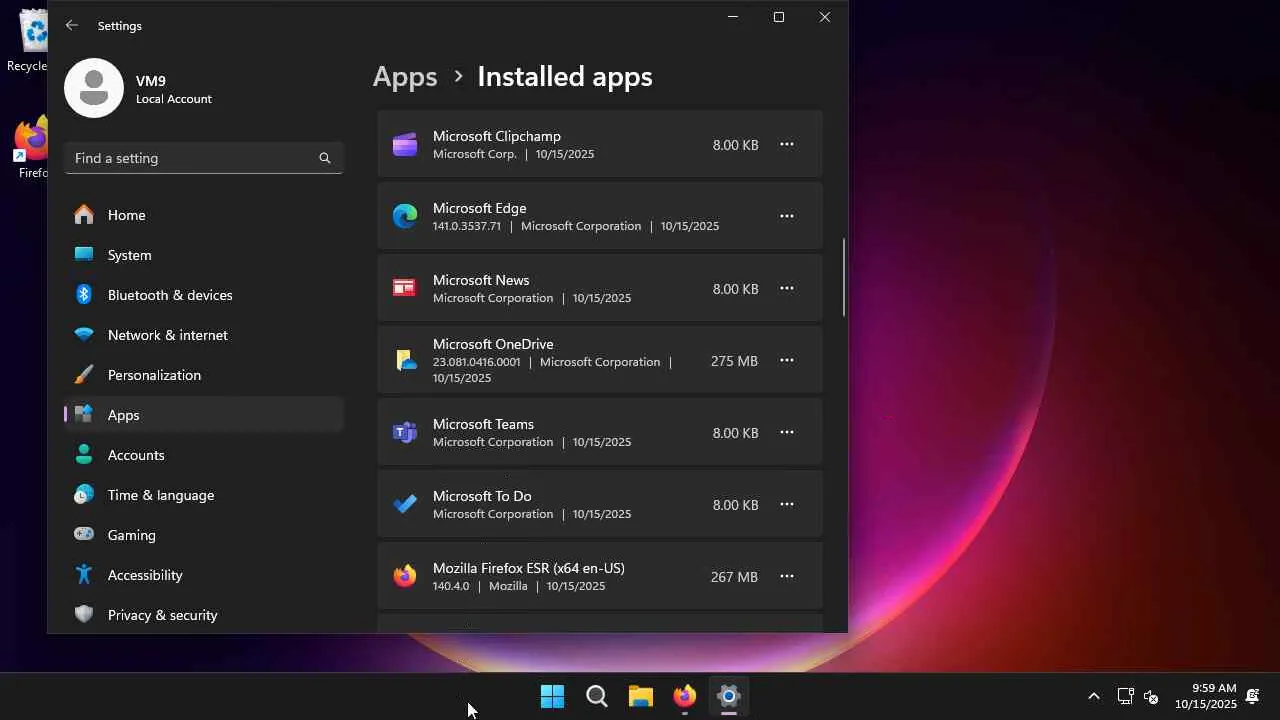The height and width of the screenshot is (720, 1280).
Task: Click the Microsoft OneDrive app name
Action: (493, 344)
